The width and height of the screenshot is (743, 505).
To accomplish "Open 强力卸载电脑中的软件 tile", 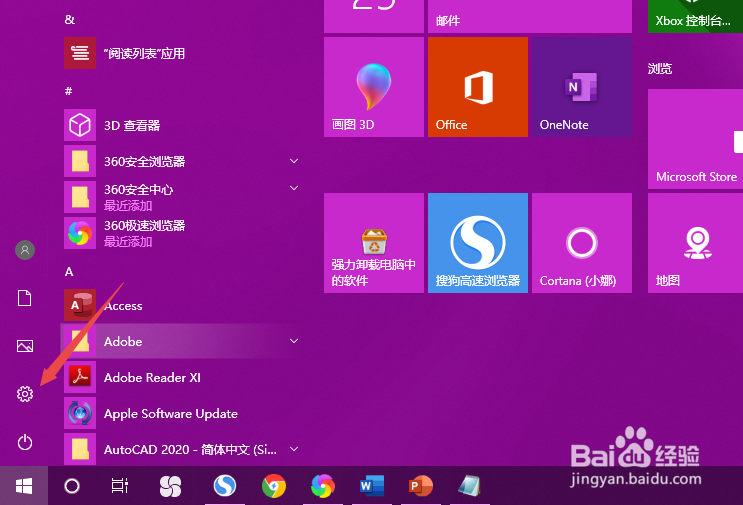I will pos(374,243).
